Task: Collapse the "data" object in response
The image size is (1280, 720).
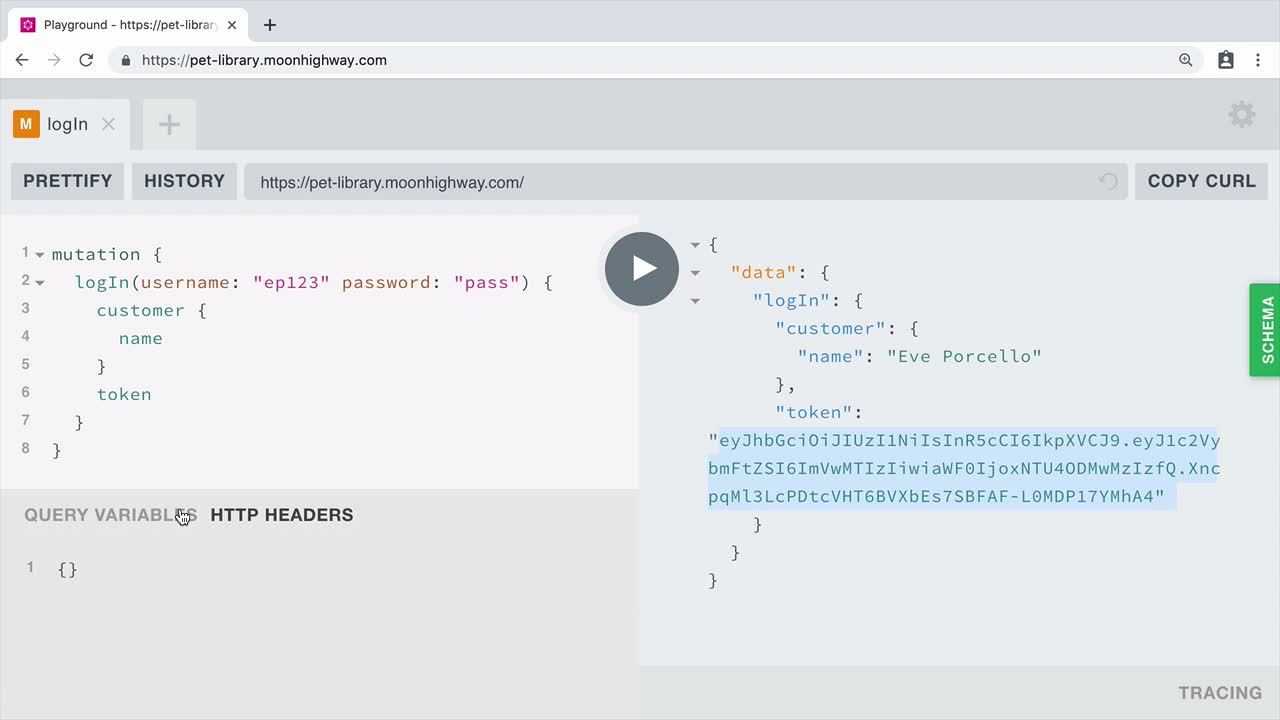Action: pyautogui.click(x=695, y=272)
